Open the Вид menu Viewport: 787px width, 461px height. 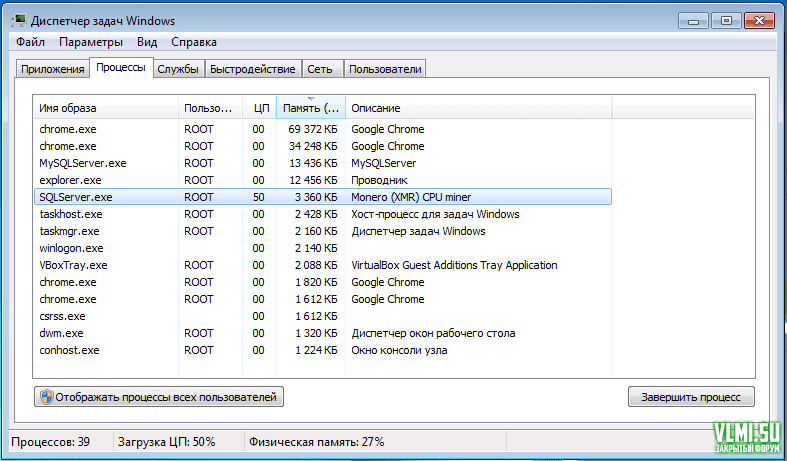[x=147, y=42]
